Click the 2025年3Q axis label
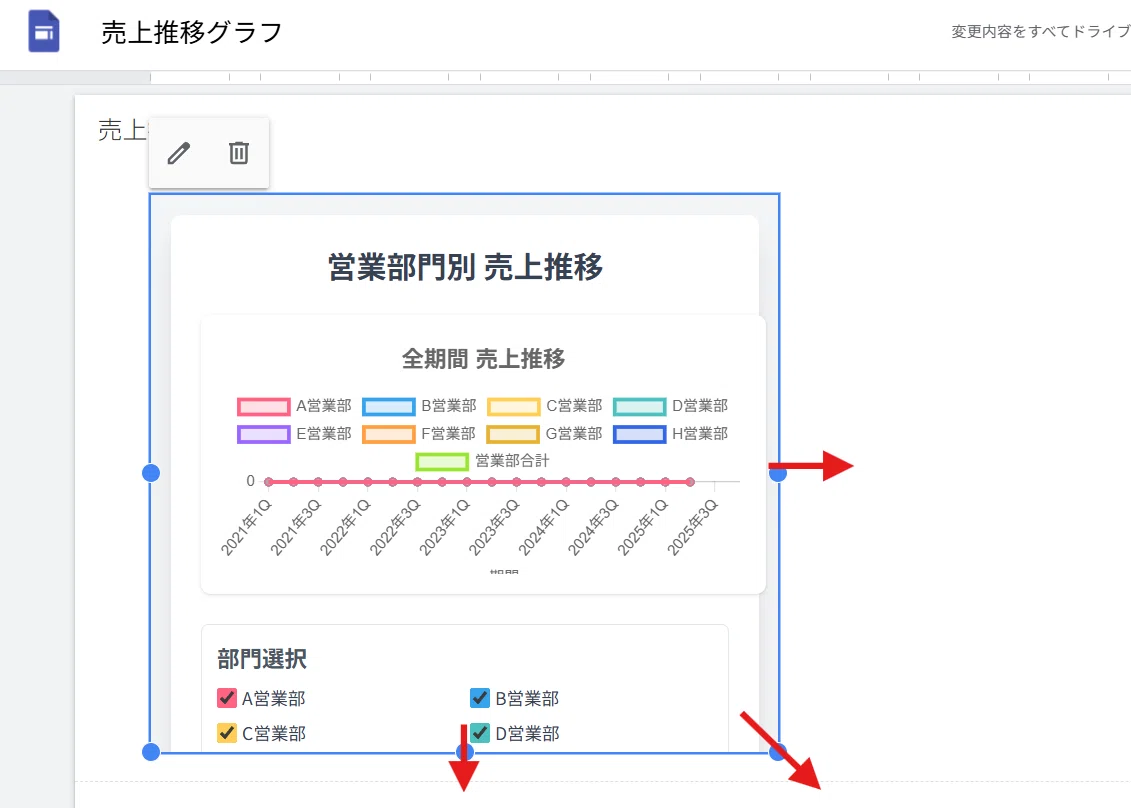The width and height of the screenshot is (1131, 808). point(692,527)
